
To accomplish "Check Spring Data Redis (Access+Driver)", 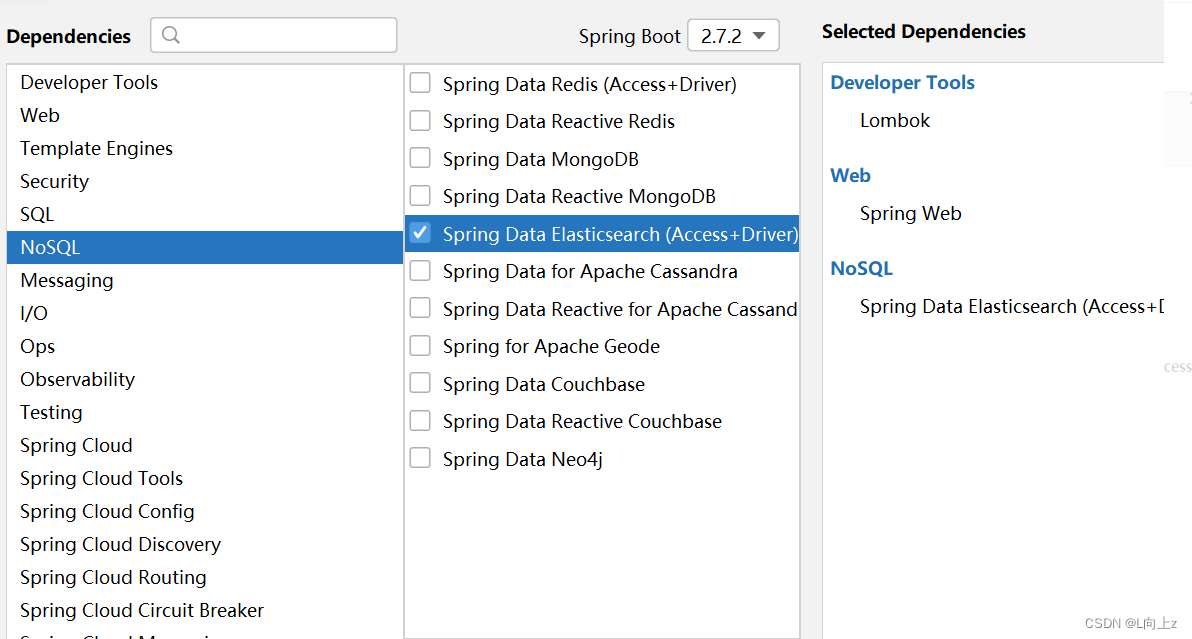I will pos(420,83).
